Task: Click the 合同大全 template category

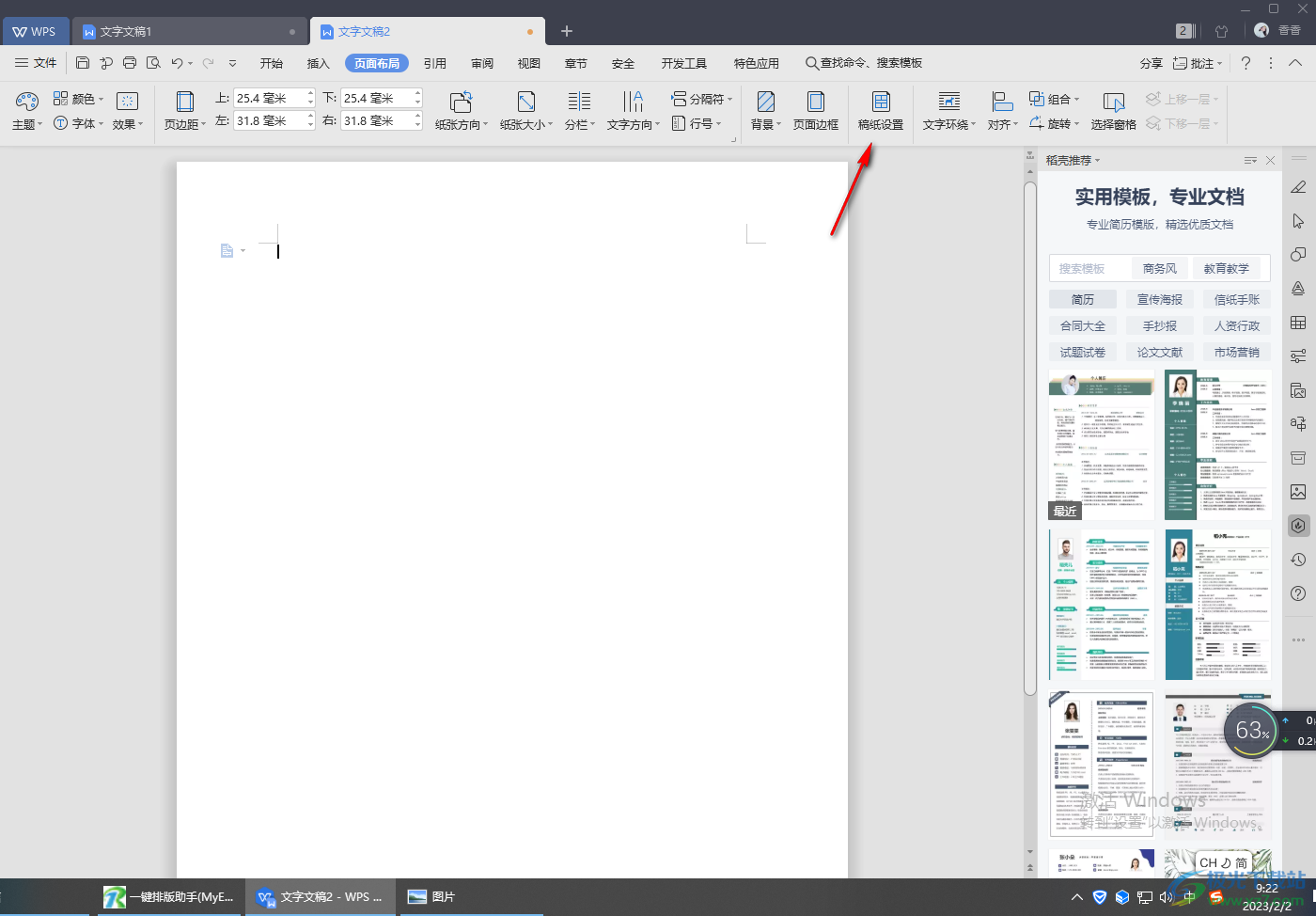Action: pos(1083,325)
